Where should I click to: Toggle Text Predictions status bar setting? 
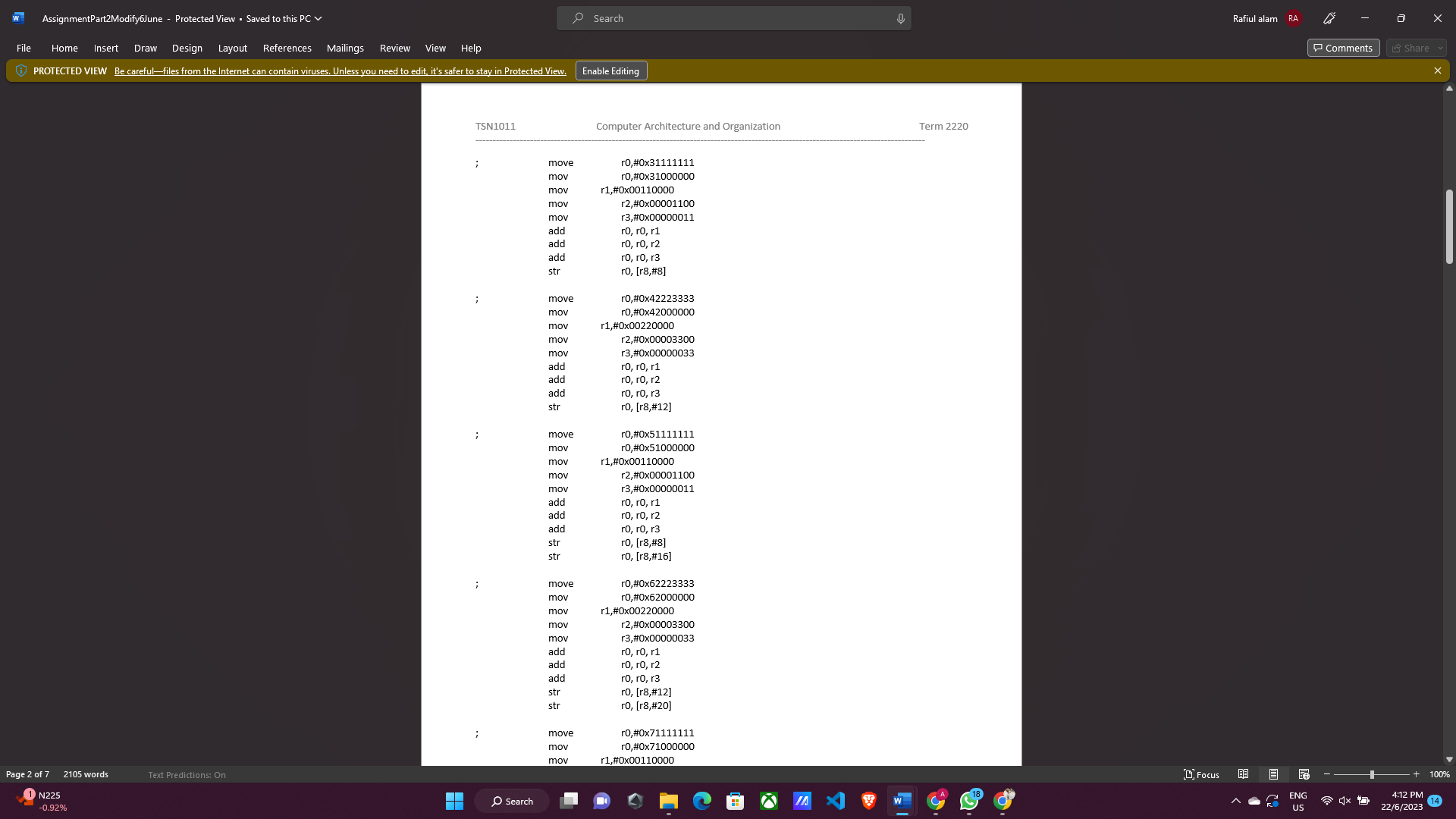click(x=187, y=774)
